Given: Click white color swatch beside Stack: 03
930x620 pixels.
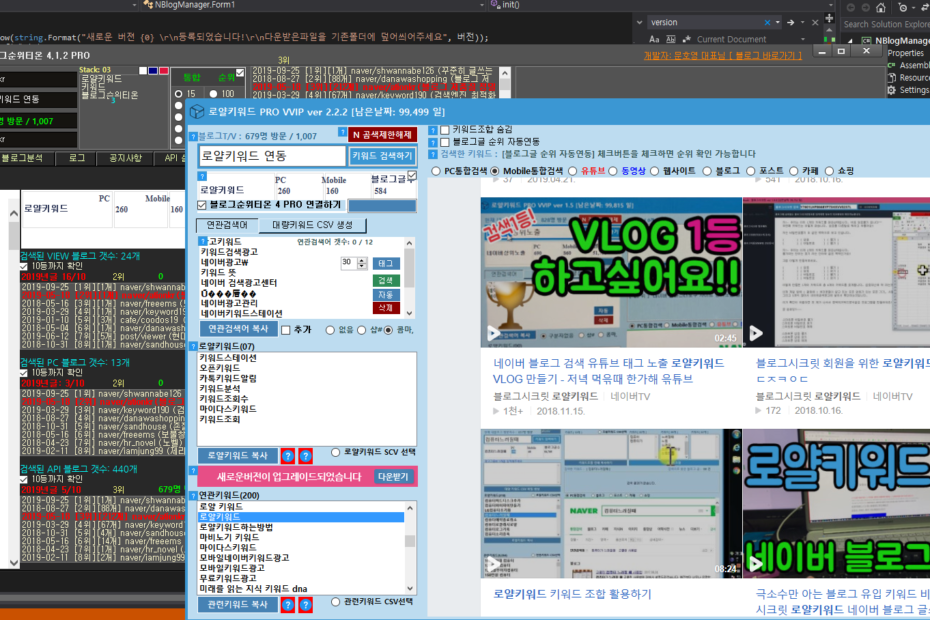Looking at the screenshot, I should pyautogui.click(x=143, y=71).
